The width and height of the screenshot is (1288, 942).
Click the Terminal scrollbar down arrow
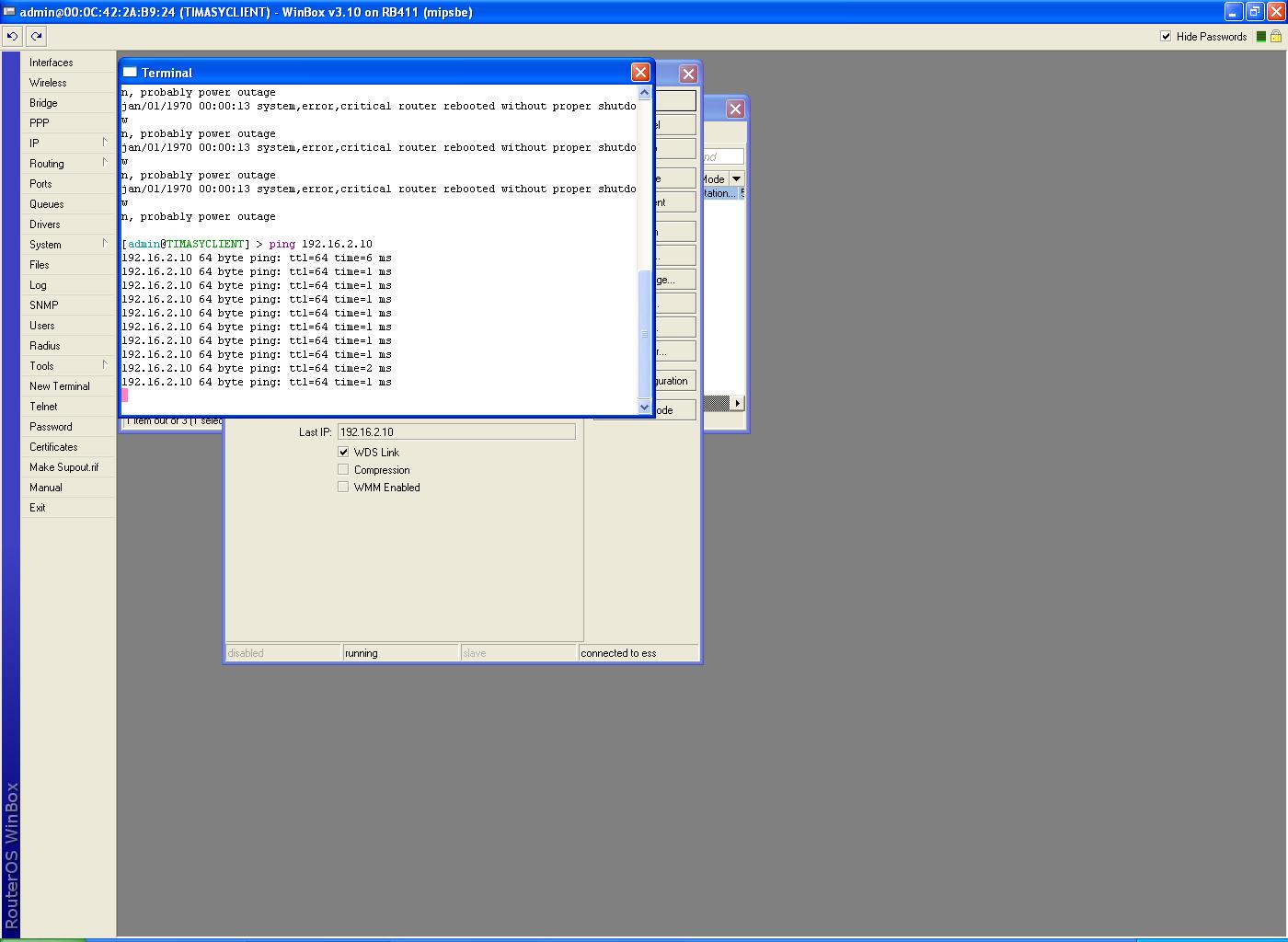pyautogui.click(x=644, y=407)
